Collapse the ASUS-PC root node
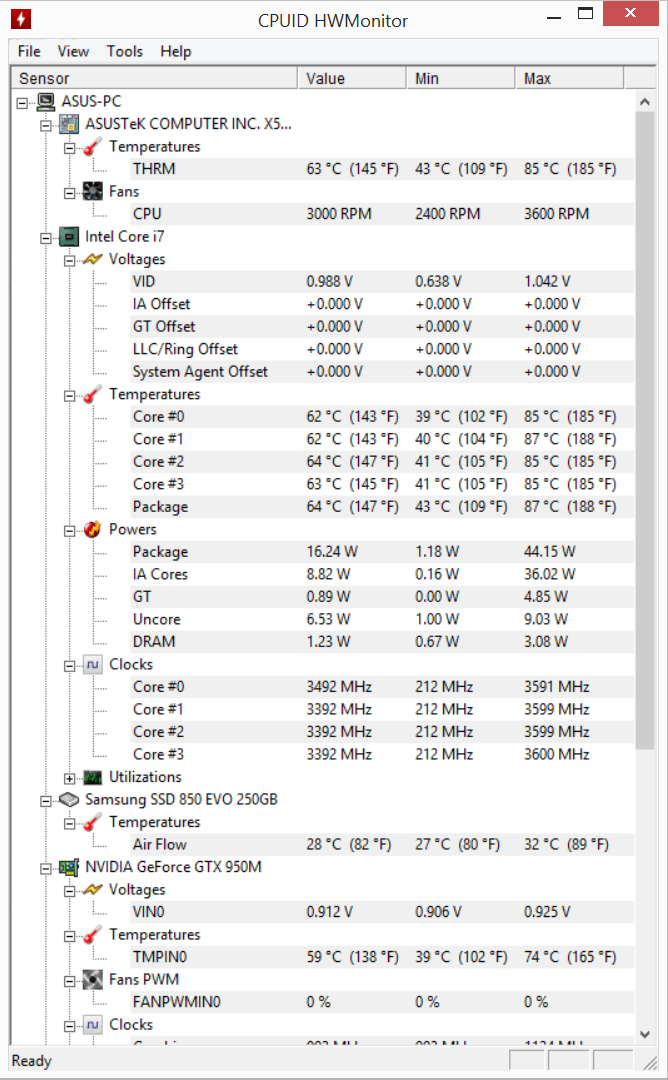668x1080 pixels. pos(23,103)
